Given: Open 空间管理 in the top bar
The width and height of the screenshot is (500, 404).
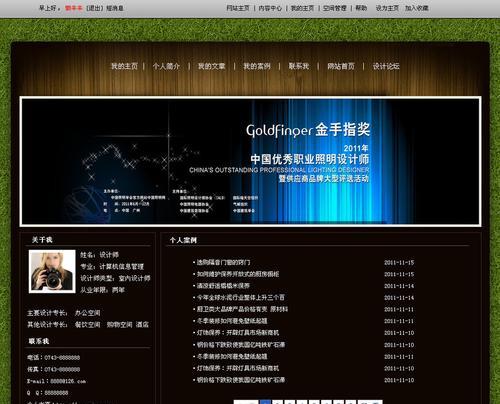Looking at the screenshot, I should coord(335,8).
